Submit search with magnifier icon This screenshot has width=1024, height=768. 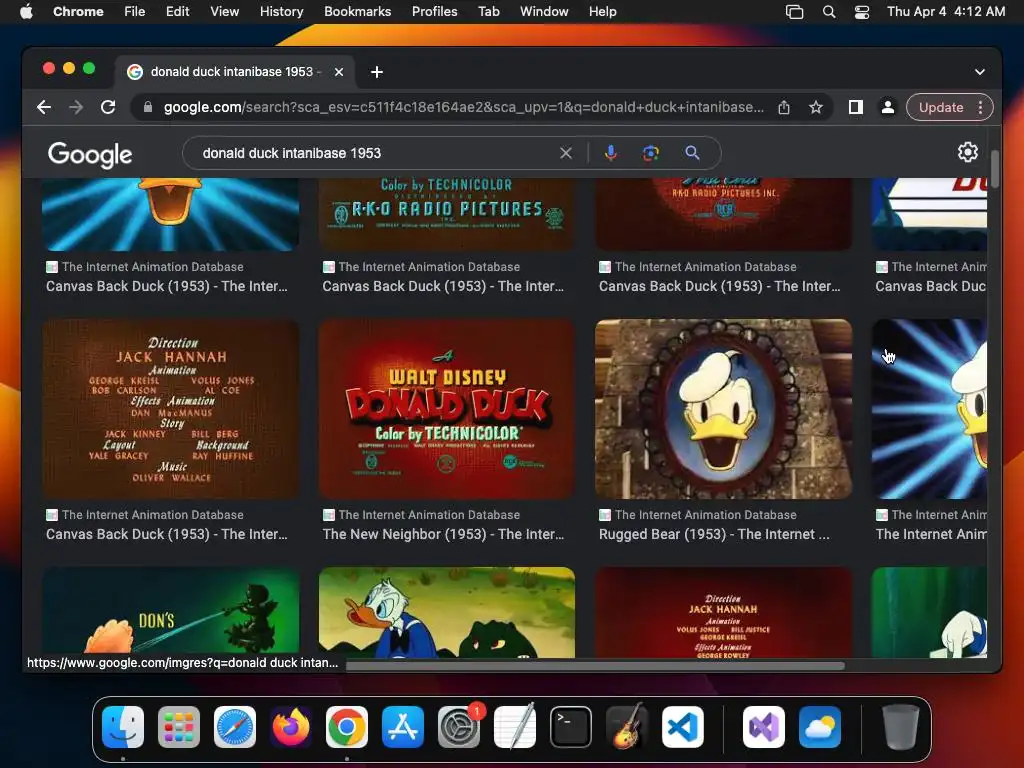pos(692,153)
